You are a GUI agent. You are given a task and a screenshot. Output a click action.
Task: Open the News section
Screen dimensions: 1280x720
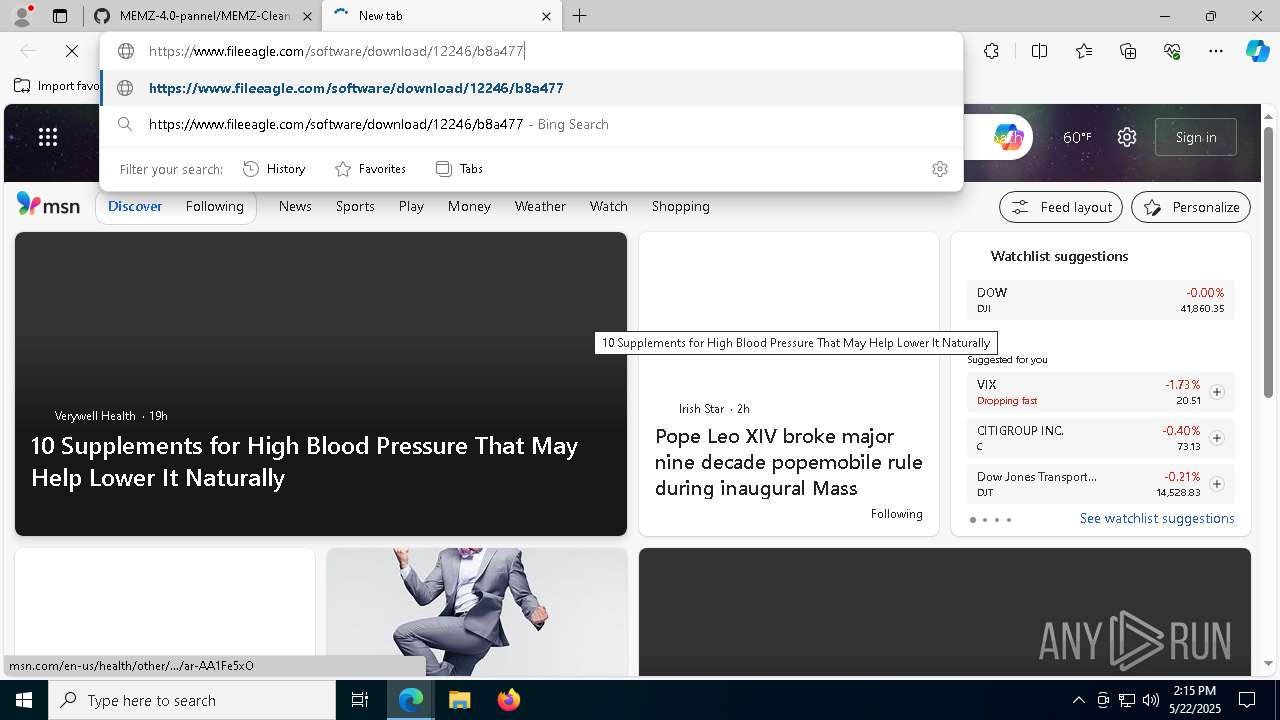[x=295, y=206]
